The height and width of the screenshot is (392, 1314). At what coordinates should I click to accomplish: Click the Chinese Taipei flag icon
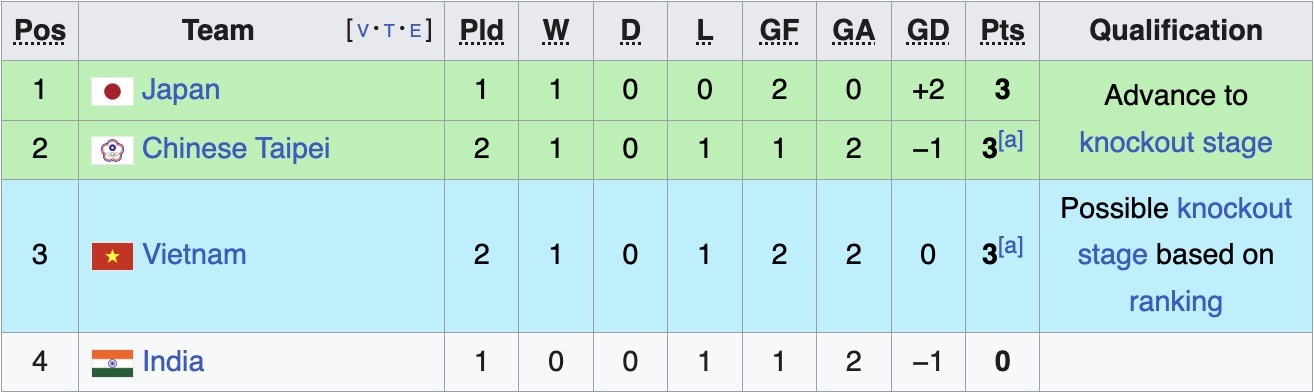[112, 151]
